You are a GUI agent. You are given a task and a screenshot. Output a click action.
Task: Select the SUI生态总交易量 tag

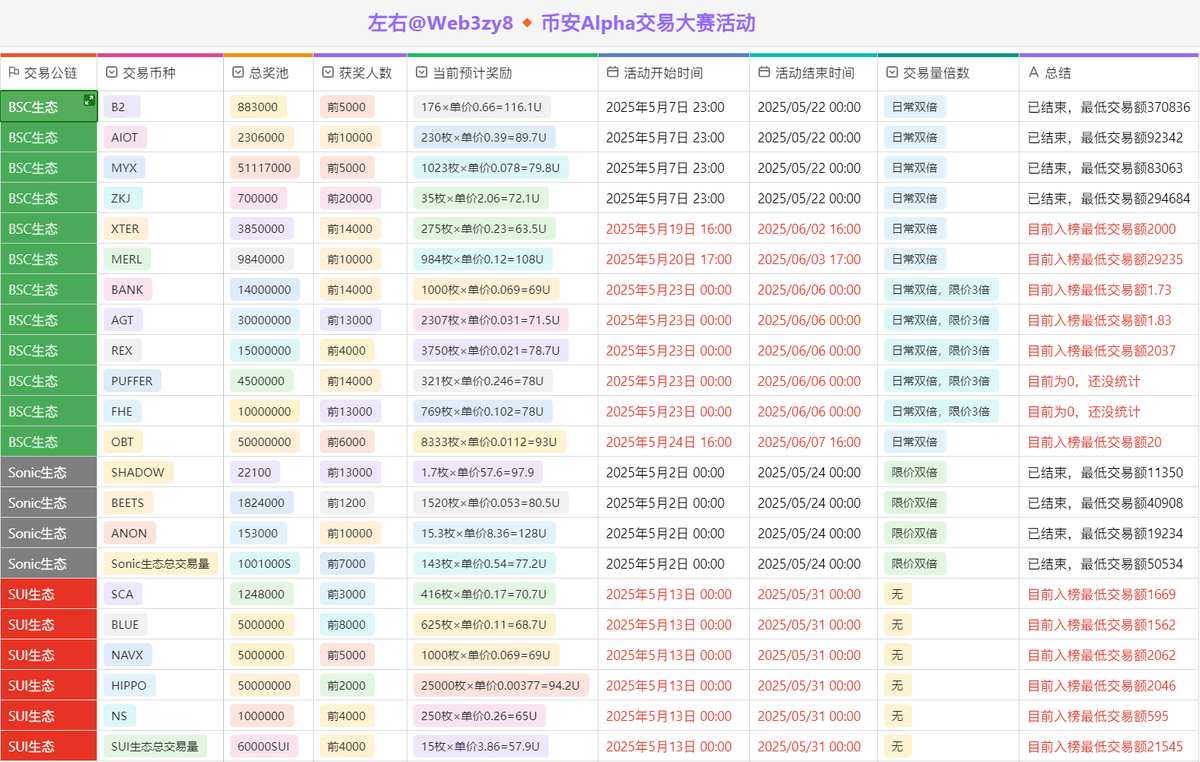pos(155,746)
